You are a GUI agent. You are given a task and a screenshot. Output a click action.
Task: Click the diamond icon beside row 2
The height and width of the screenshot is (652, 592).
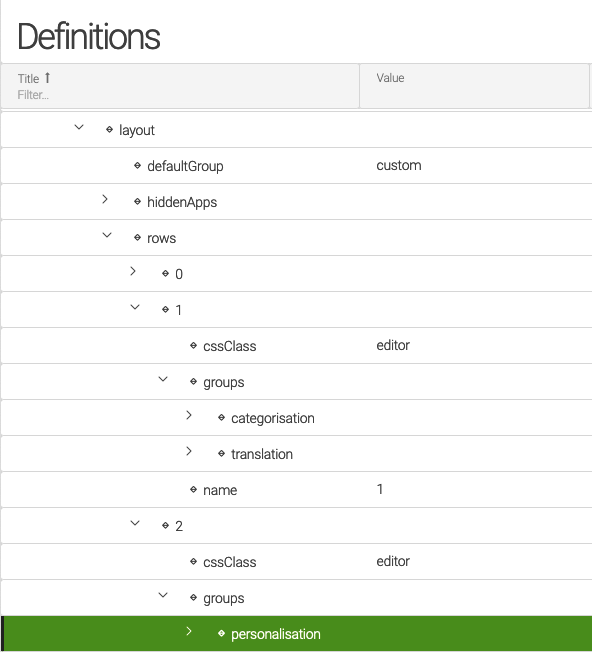[165, 526]
